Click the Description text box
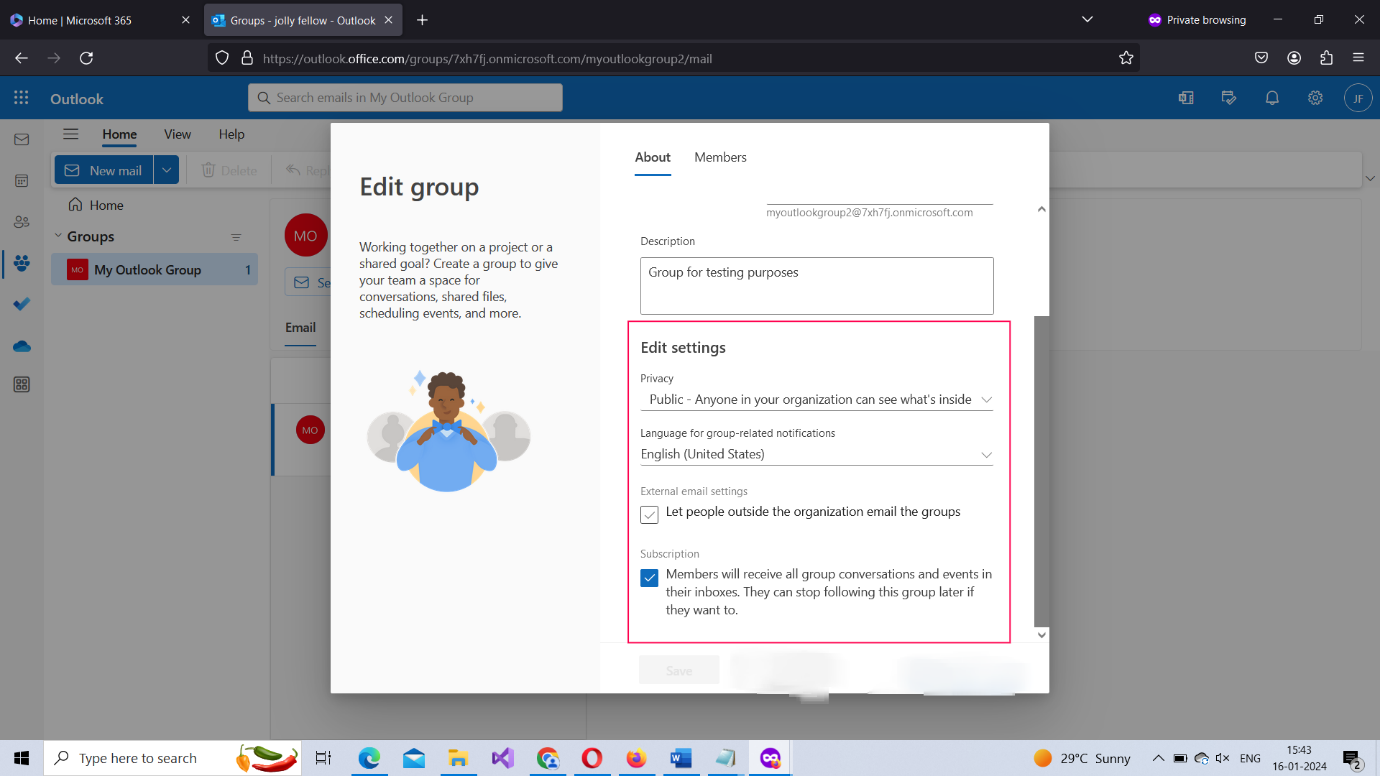The image size is (1380, 776). [x=817, y=286]
